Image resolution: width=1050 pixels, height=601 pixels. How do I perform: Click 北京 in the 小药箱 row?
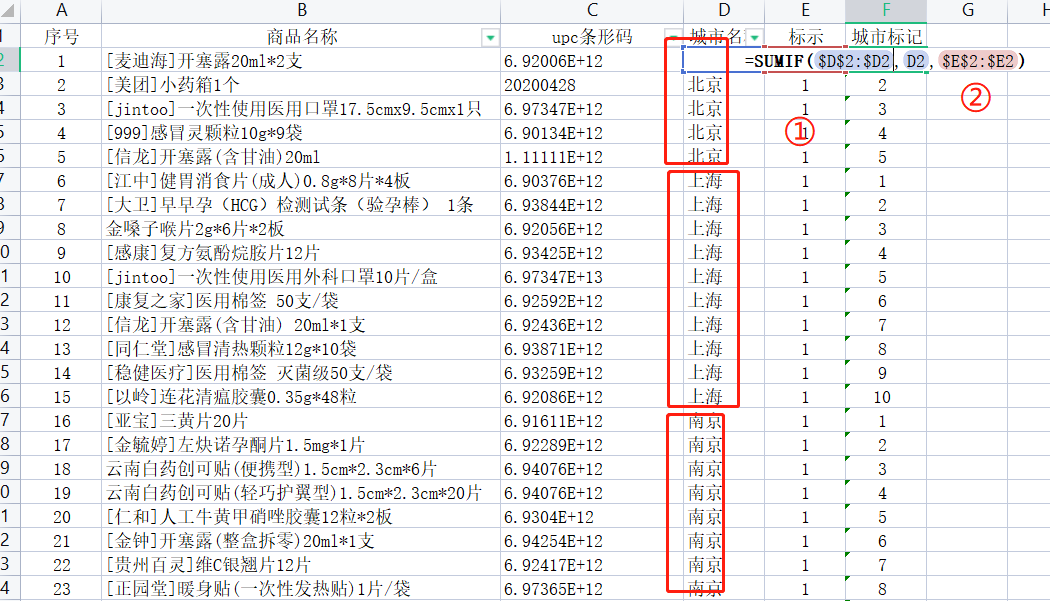704,85
